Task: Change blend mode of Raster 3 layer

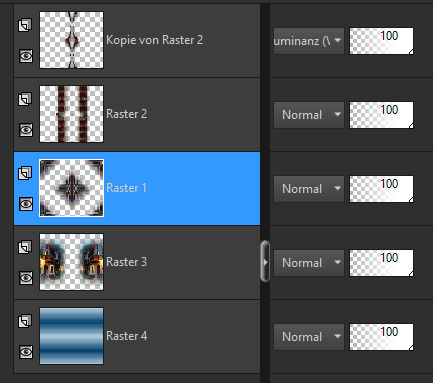Action: 309,263
